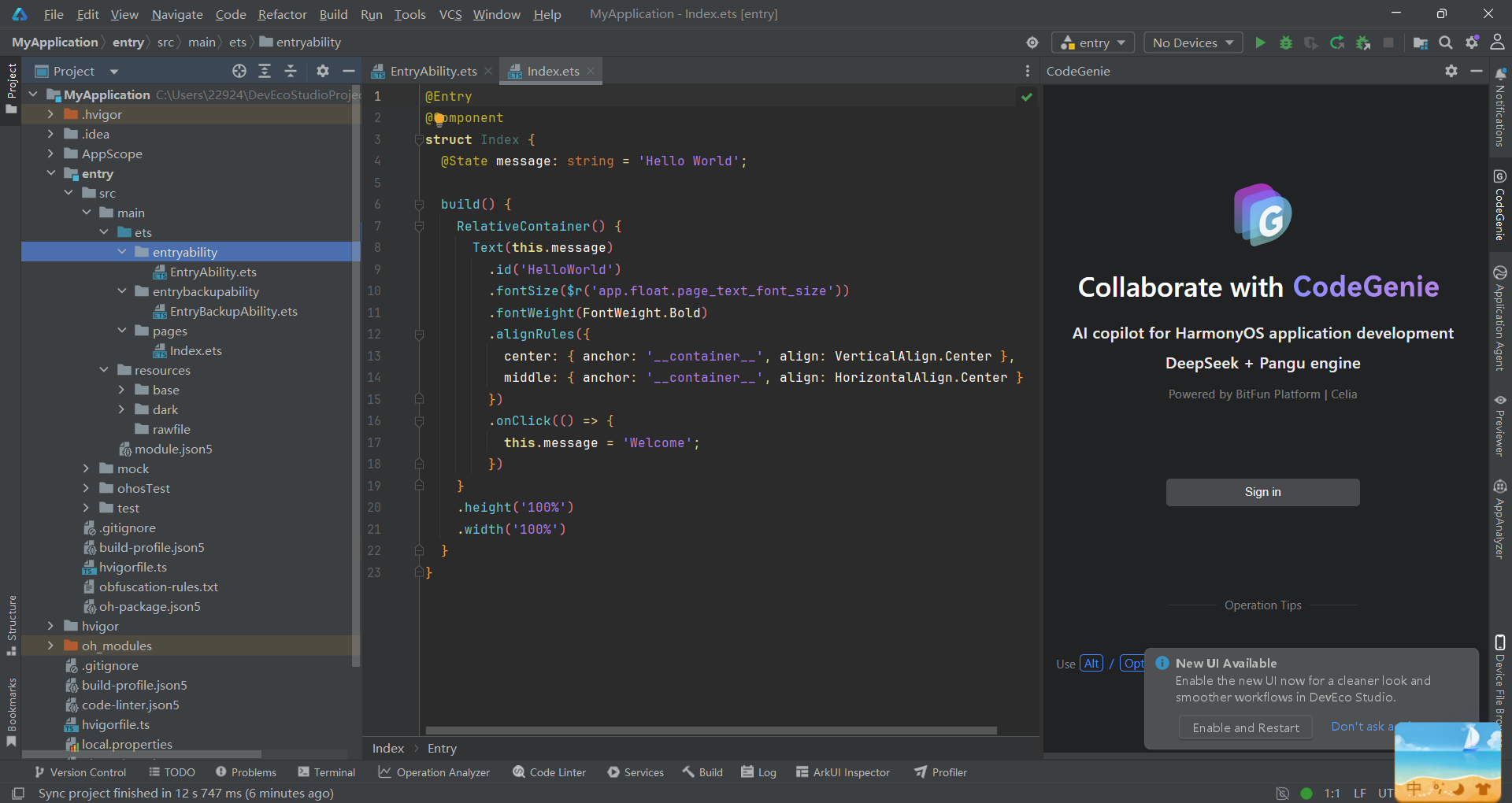Viewport: 1512px width, 803px height.
Task: Open the Code Linter tool window tab
Action: [550, 772]
